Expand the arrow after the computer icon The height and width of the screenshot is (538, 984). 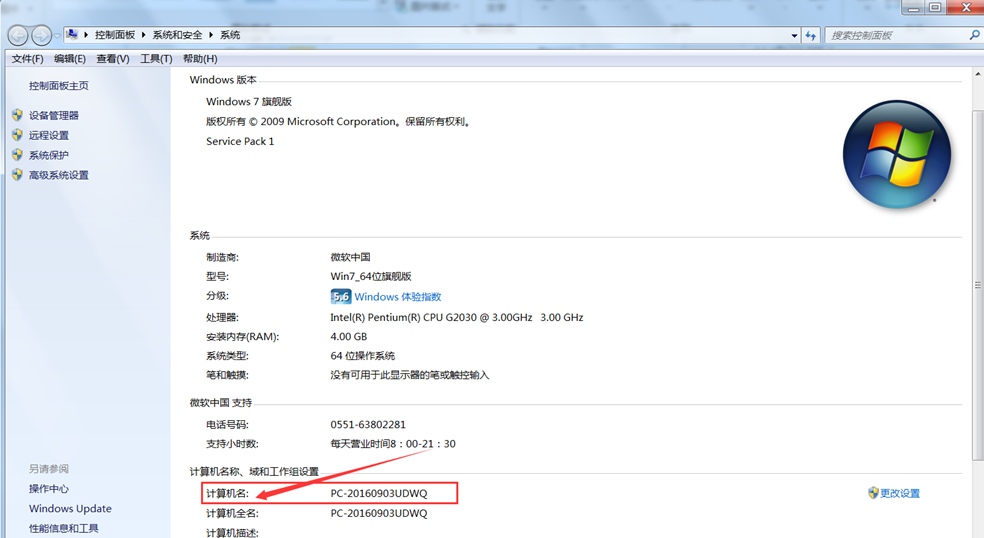(x=86, y=35)
